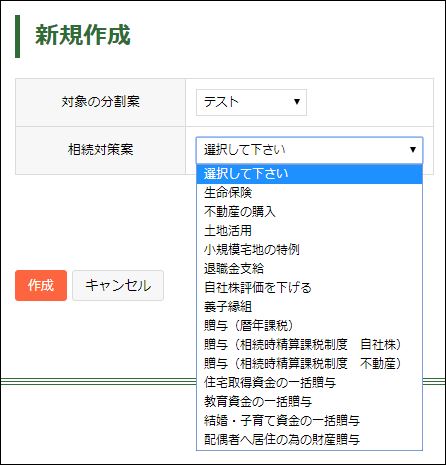The height and width of the screenshot is (465, 446).
Task: Open the 対象の分割案 dropdown showing テスト
Action: (x=251, y=102)
